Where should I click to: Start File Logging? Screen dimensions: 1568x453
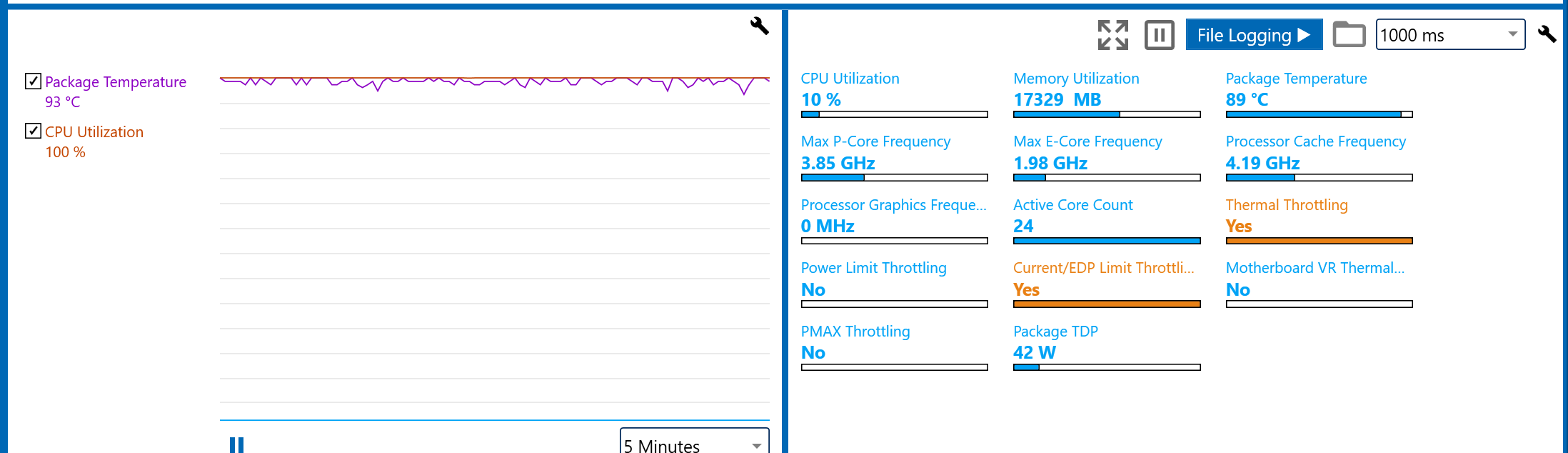pos(1254,35)
